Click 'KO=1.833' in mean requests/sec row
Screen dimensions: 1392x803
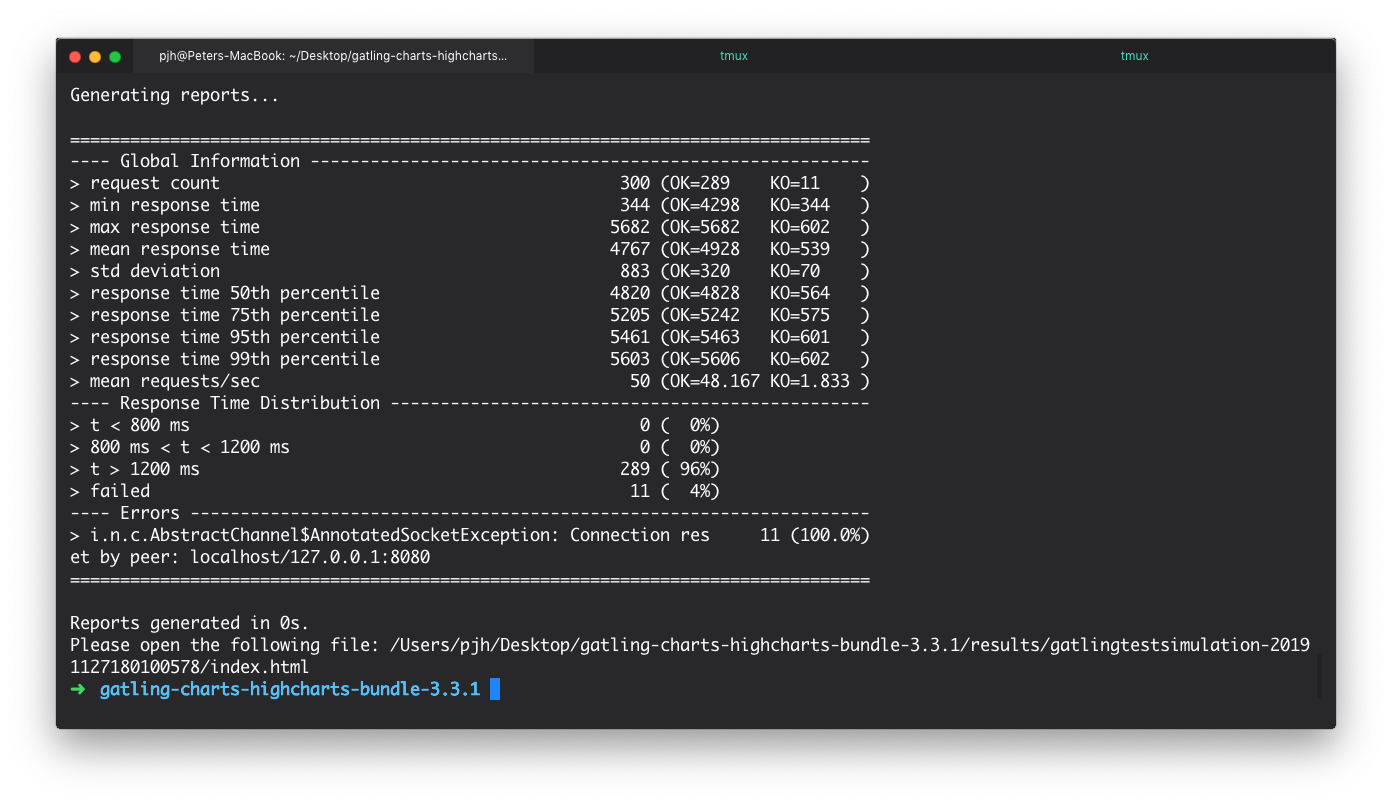click(810, 381)
